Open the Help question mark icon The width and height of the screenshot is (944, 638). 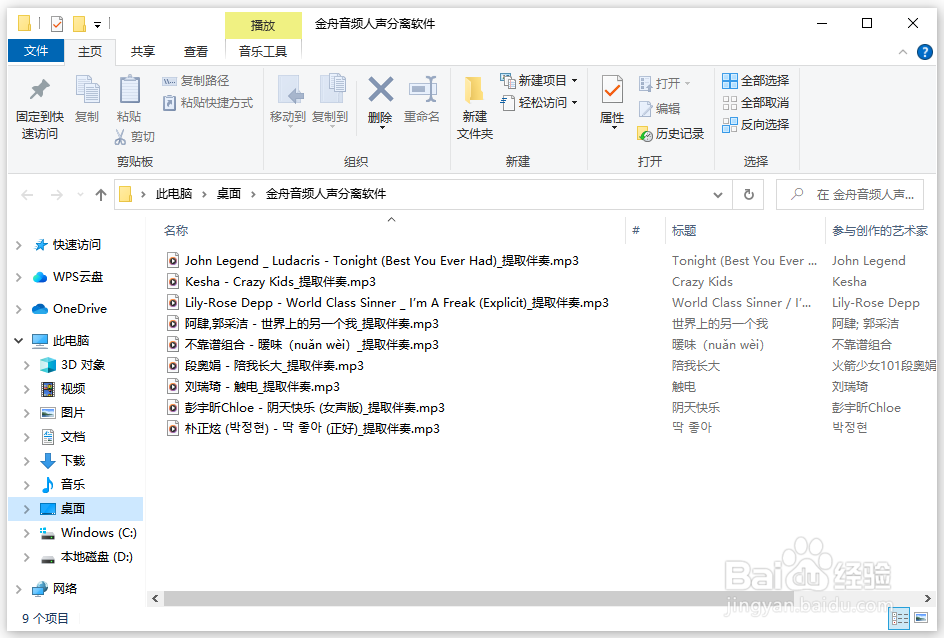tap(925, 52)
